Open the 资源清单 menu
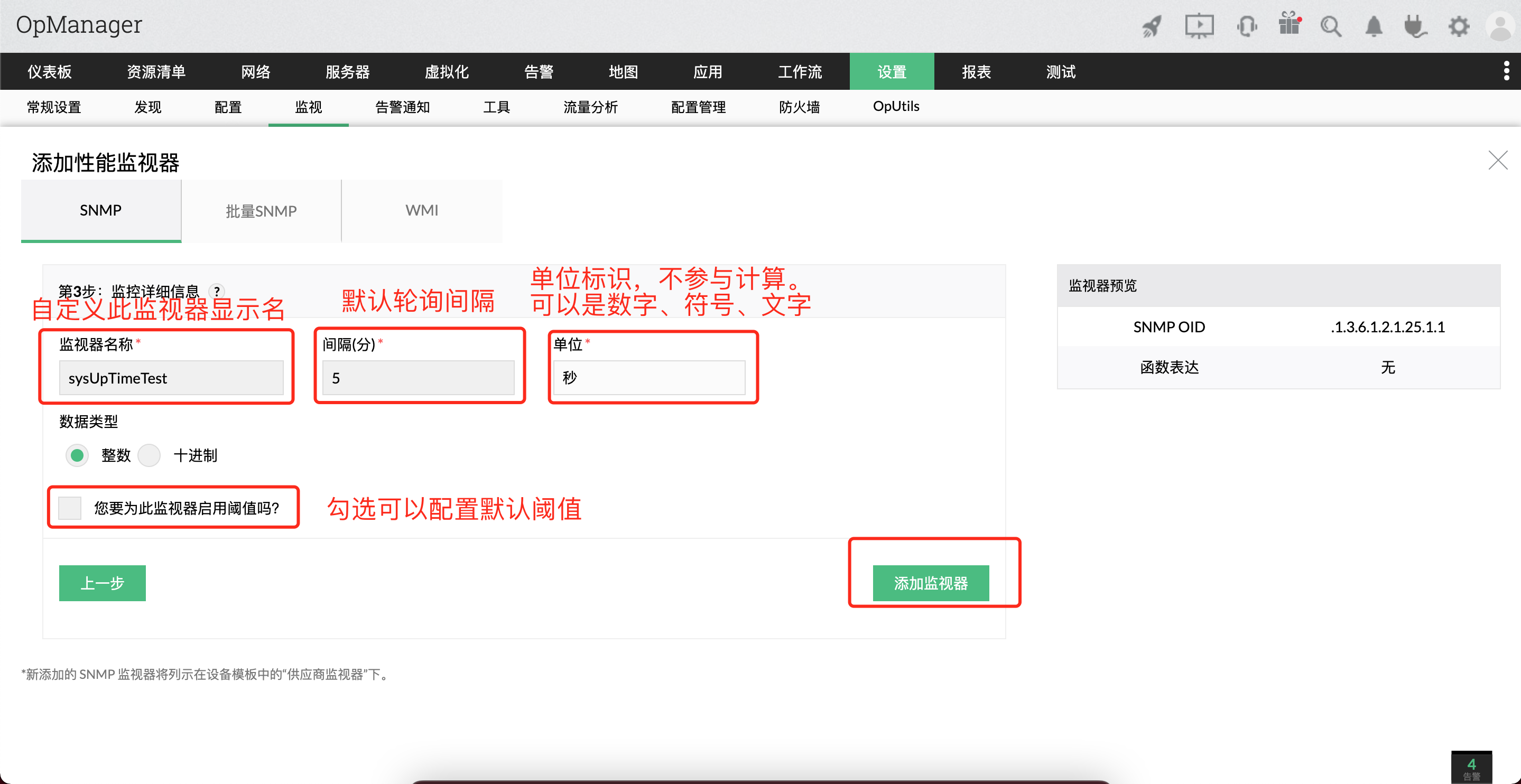The image size is (1521, 784). point(156,71)
